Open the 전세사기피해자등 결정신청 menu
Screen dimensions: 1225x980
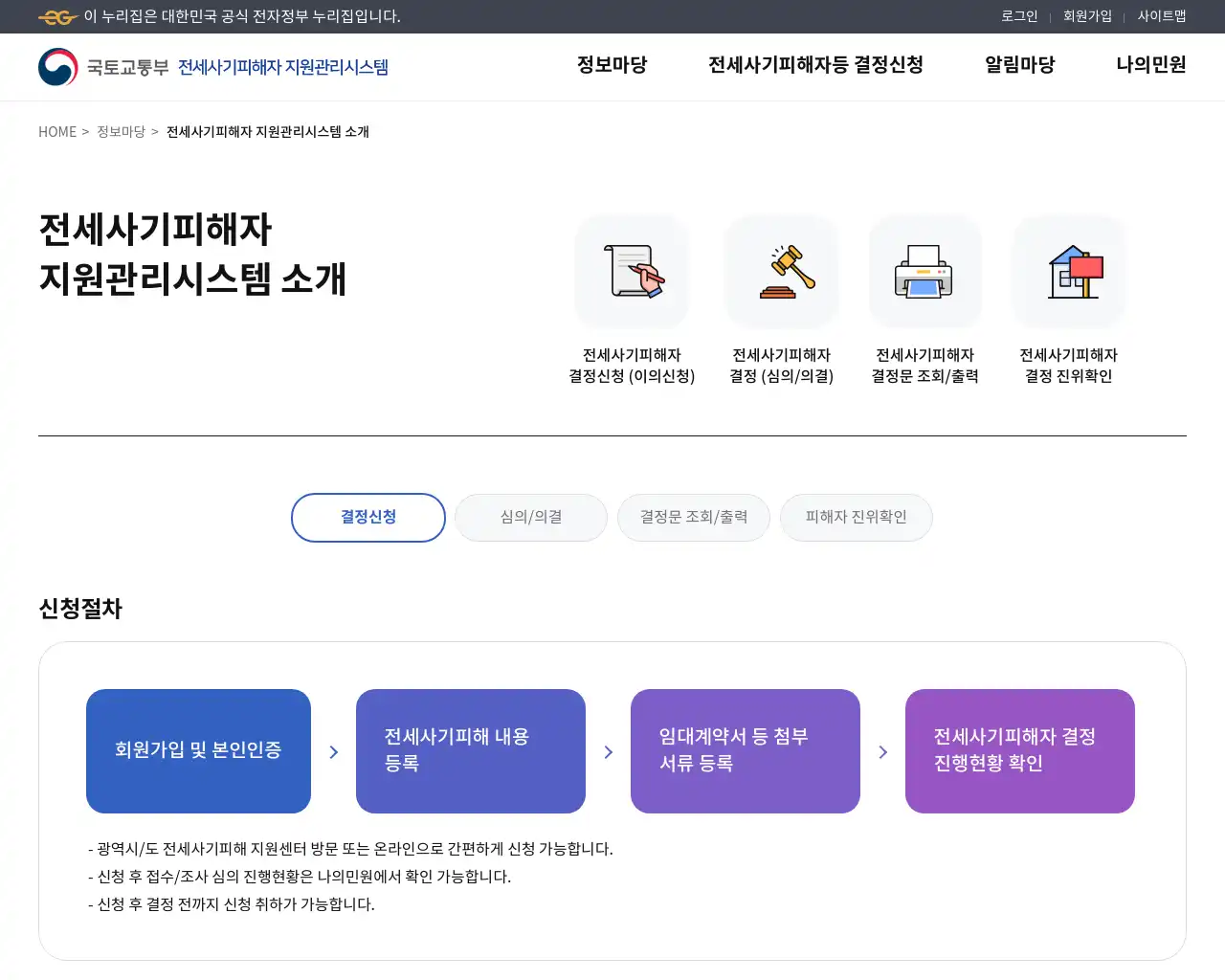click(815, 65)
